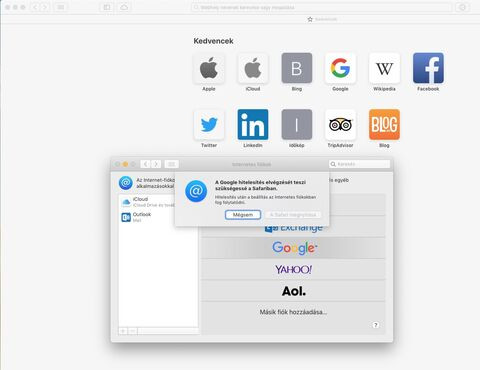Click the search field in Internetes fiókok window
The height and width of the screenshot is (370, 480).
[x=359, y=164]
